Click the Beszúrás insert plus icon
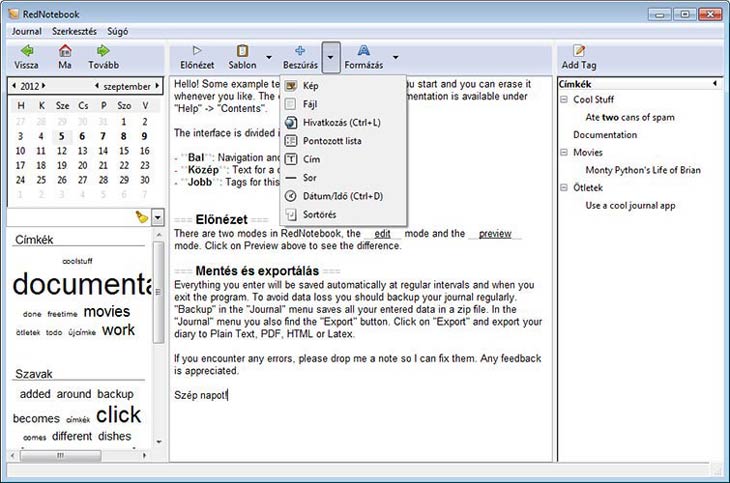 pos(299,51)
